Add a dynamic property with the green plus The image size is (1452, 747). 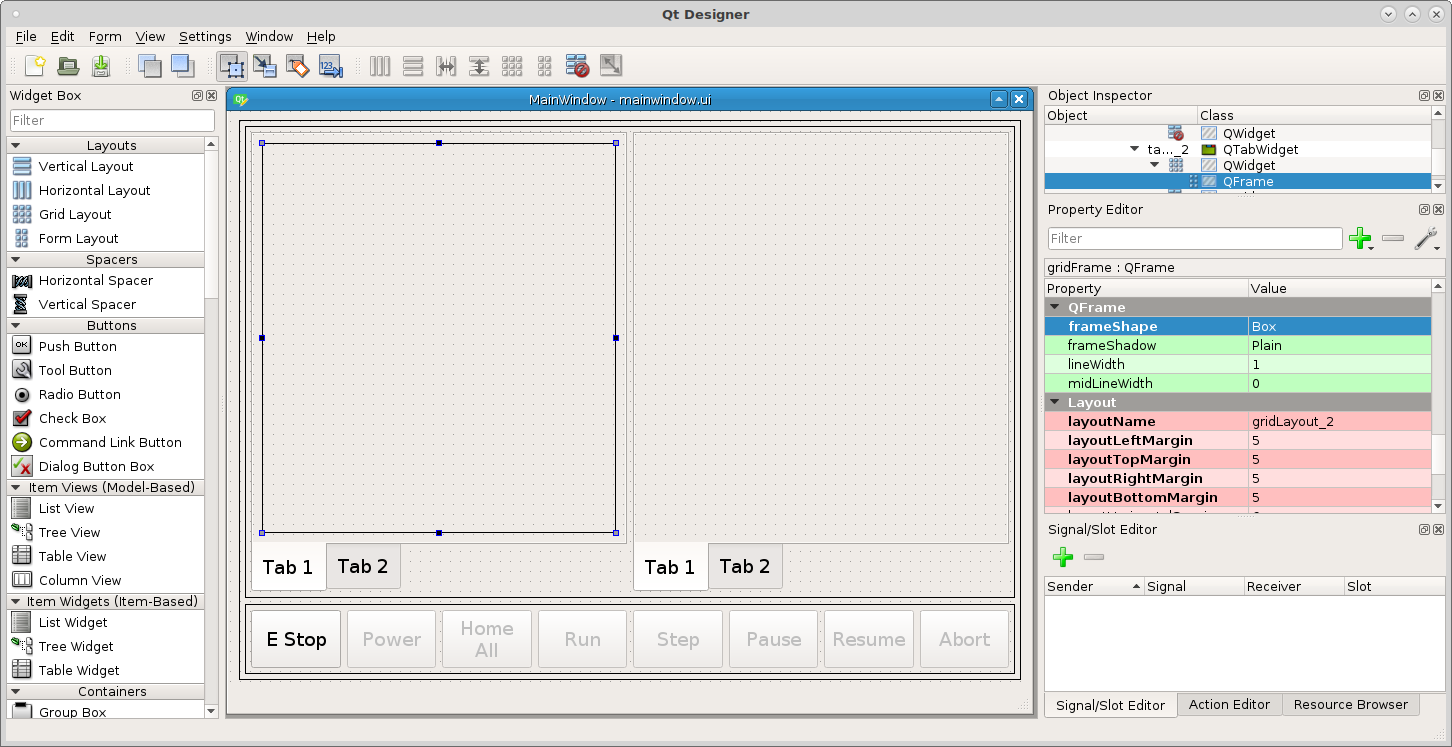(x=1361, y=238)
